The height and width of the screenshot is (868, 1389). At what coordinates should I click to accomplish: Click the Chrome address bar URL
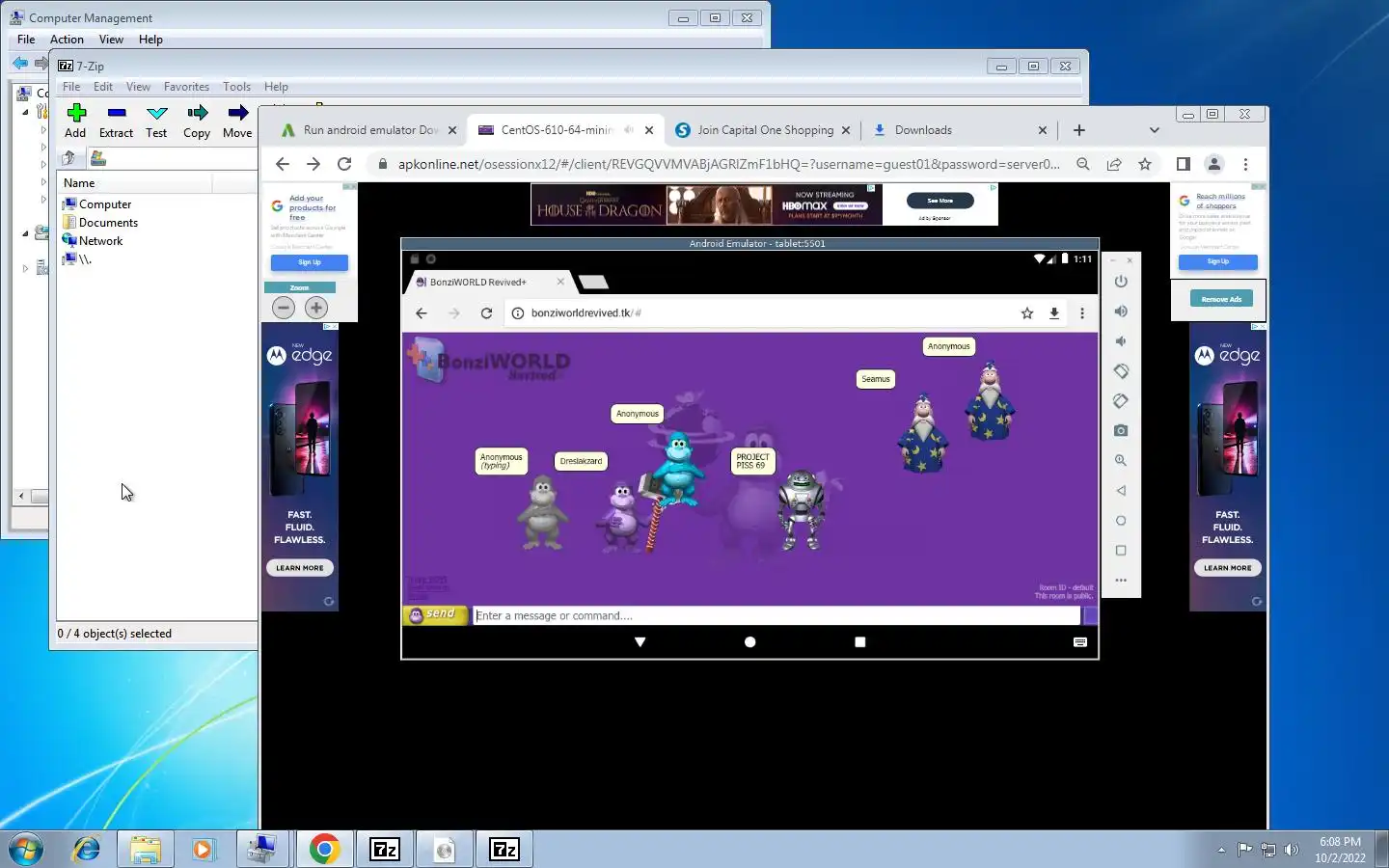pos(728,164)
